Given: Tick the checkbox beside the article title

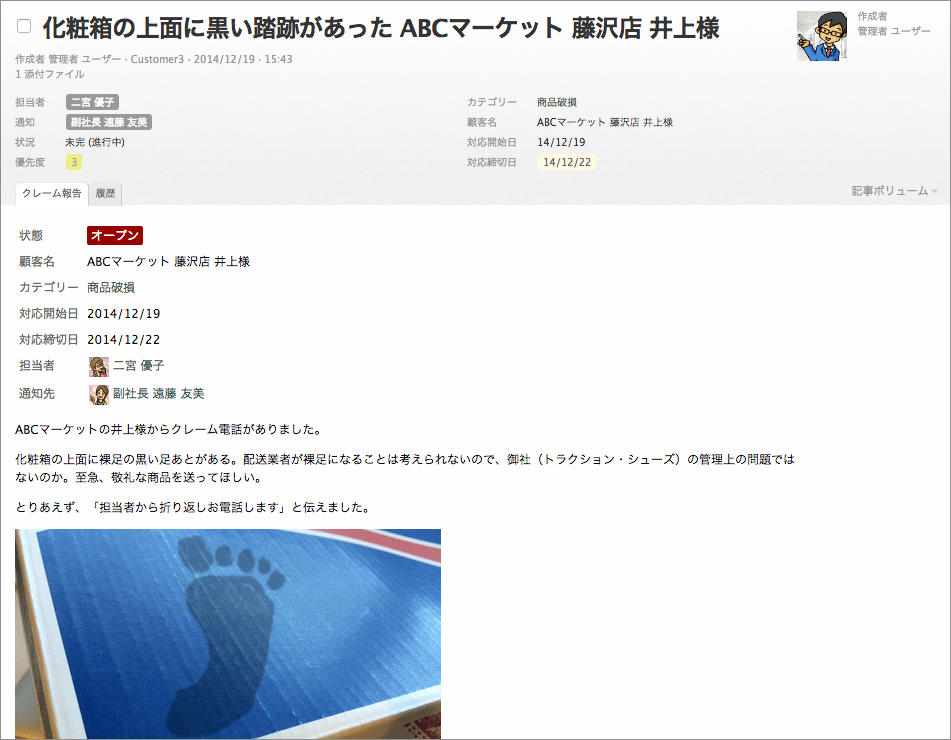Looking at the screenshot, I should click(x=24, y=26).
